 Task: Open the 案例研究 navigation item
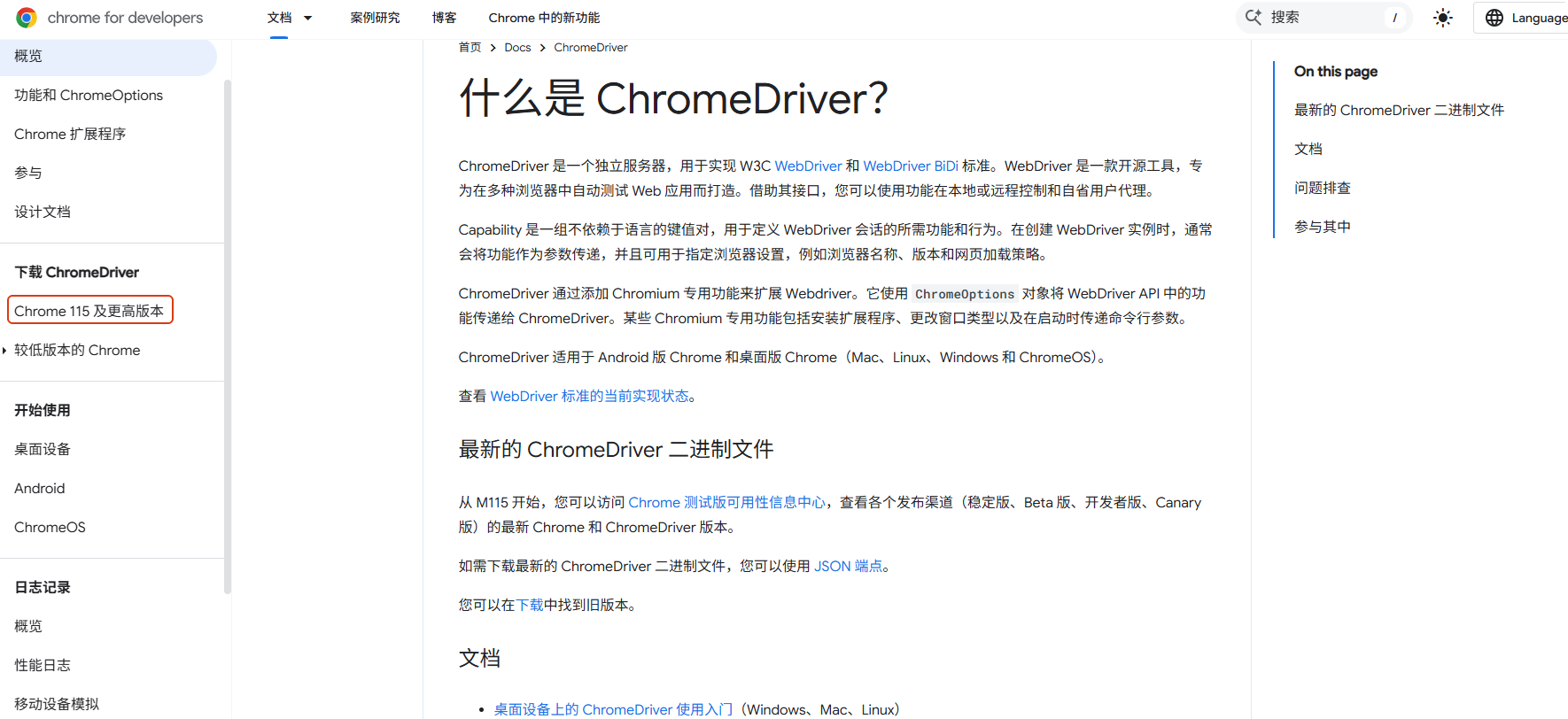click(375, 18)
